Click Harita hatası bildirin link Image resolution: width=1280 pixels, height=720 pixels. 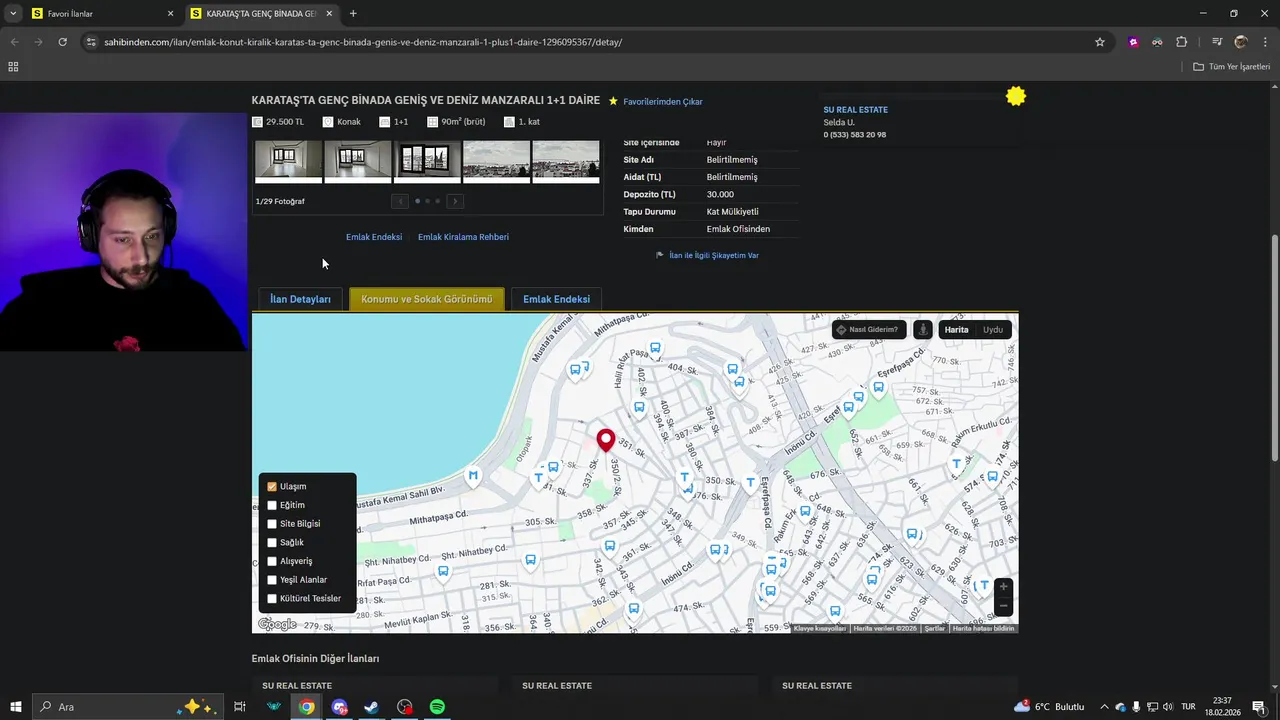coord(984,629)
